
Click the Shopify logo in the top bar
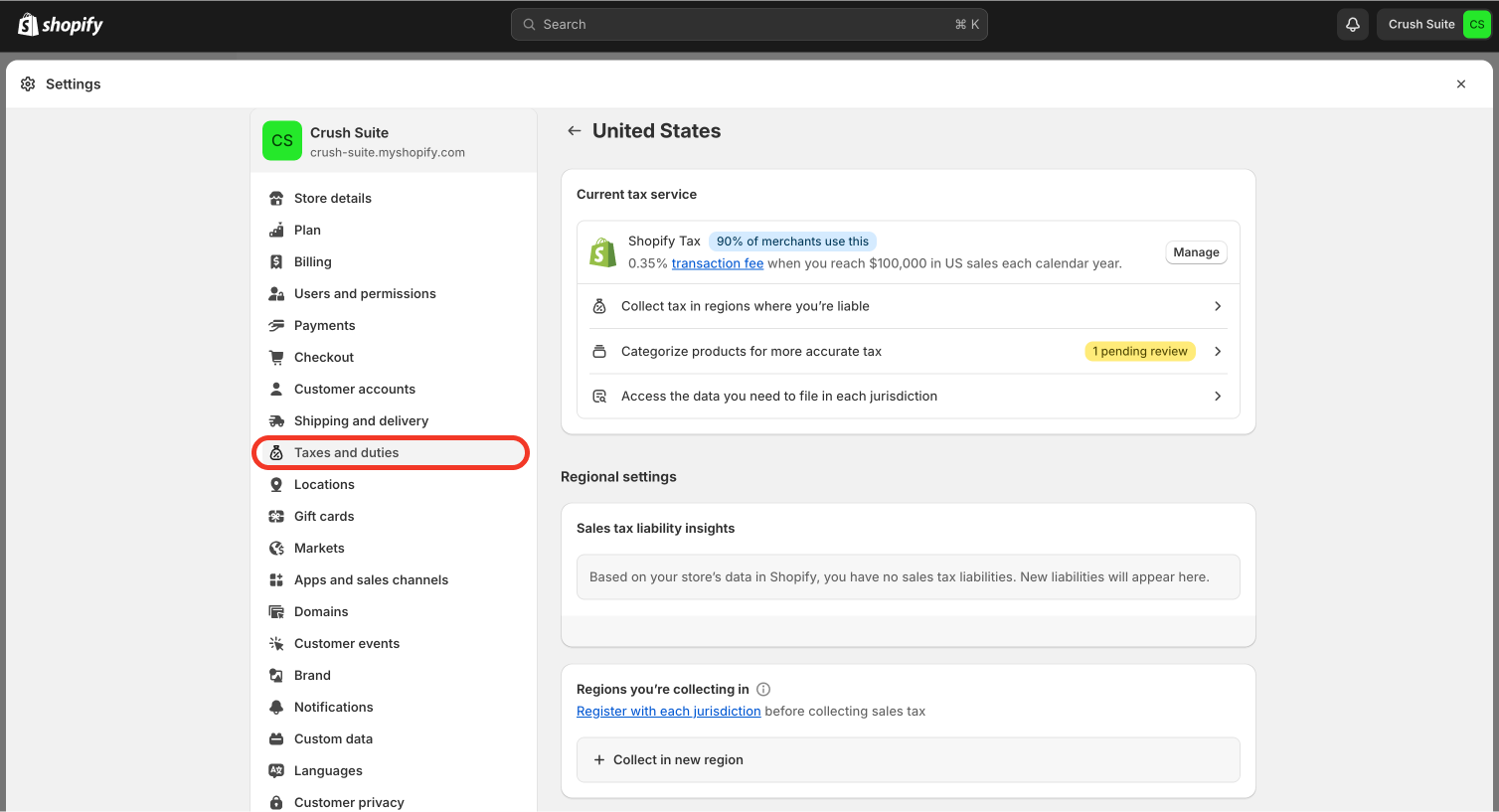pyautogui.click(x=61, y=25)
